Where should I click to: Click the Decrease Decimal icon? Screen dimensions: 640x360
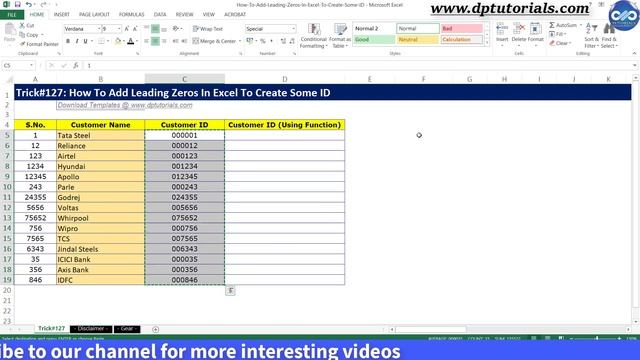(x=292, y=41)
